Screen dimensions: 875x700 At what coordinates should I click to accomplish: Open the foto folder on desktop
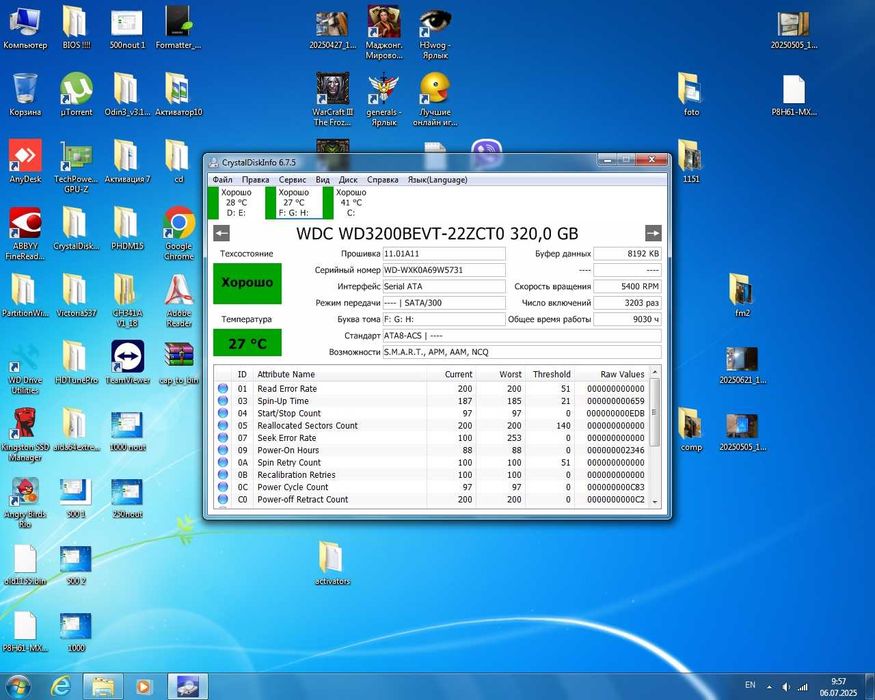click(691, 95)
